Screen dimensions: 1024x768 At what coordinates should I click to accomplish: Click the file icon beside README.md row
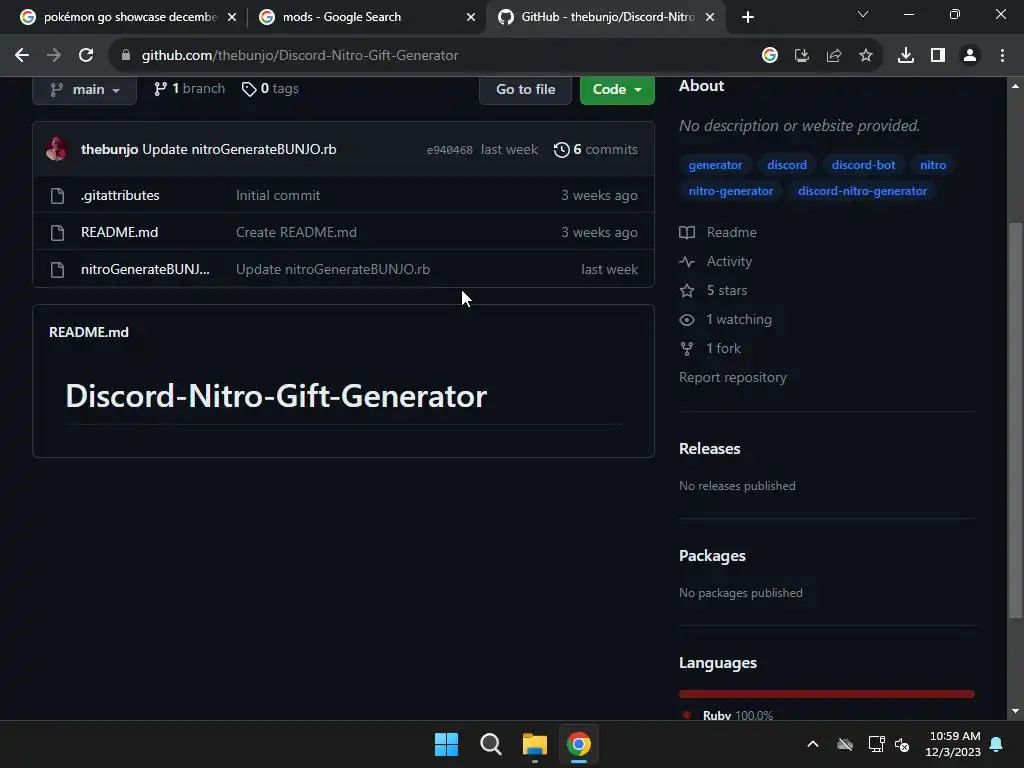[57, 232]
